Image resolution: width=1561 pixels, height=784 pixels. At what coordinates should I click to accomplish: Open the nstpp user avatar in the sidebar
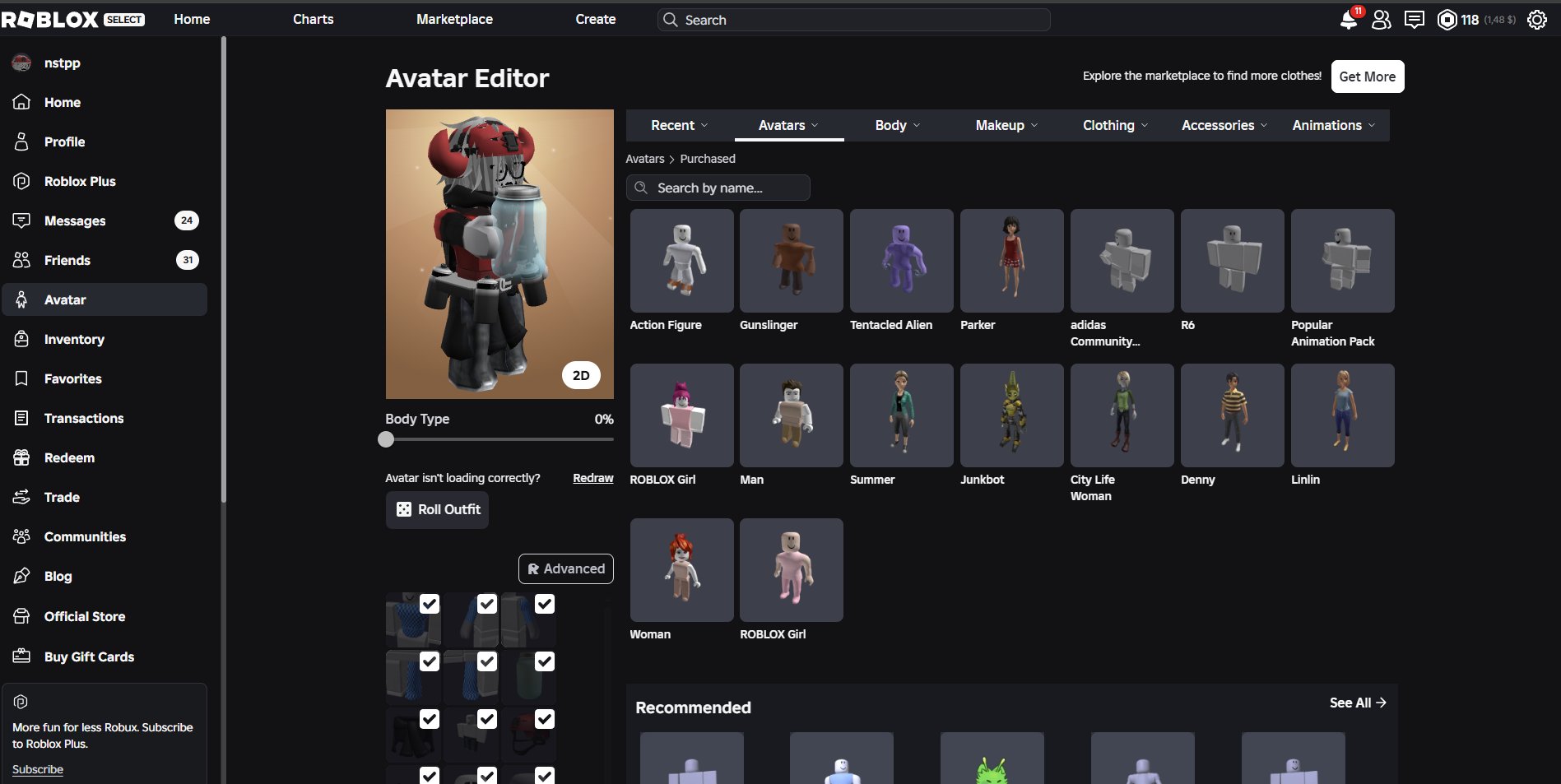(x=21, y=63)
